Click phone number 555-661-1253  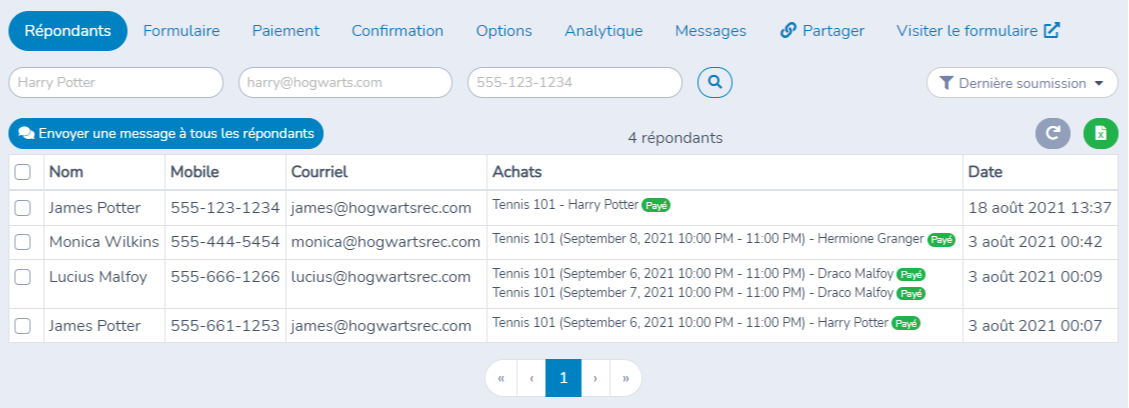point(225,326)
